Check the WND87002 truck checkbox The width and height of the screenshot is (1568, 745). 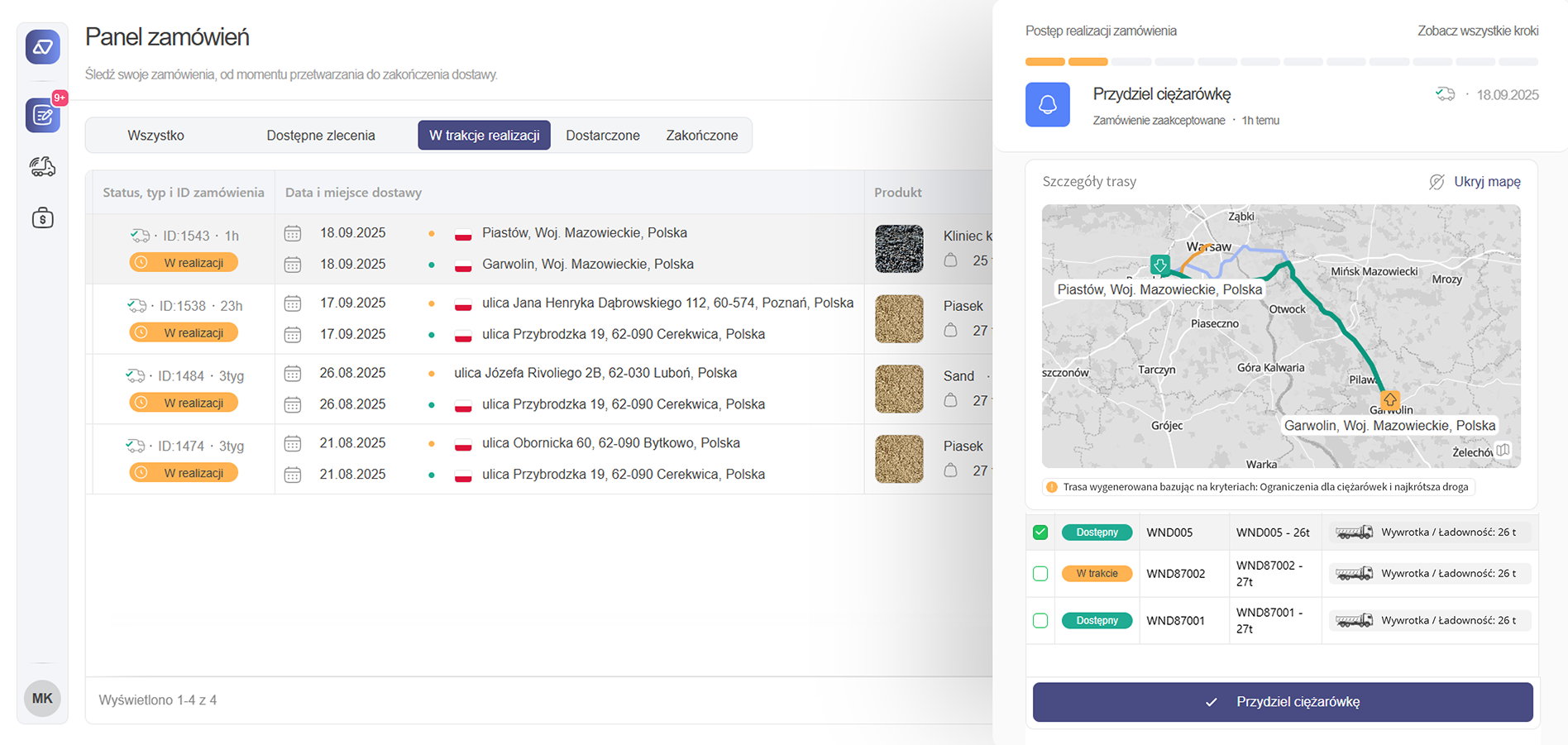click(1040, 574)
